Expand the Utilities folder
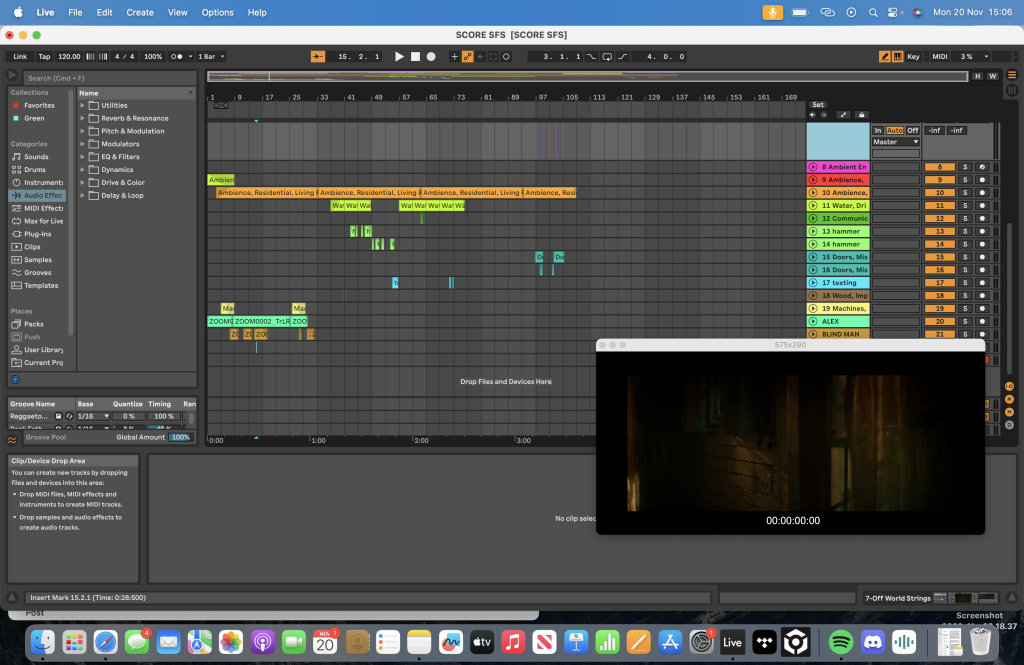This screenshot has height=665, width=1024. pos(83,105)
